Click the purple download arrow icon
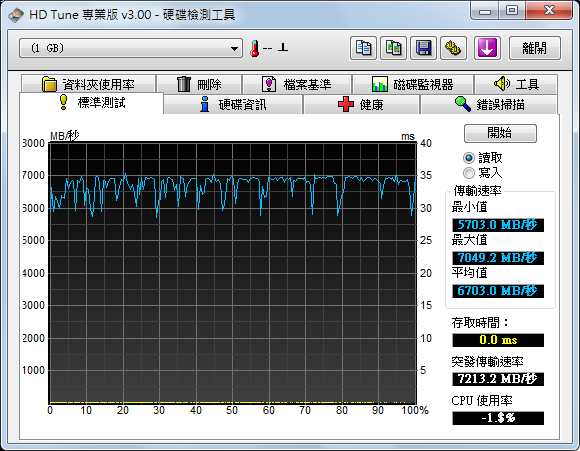The height and width of the screenshot is (451, 580). 487,48
